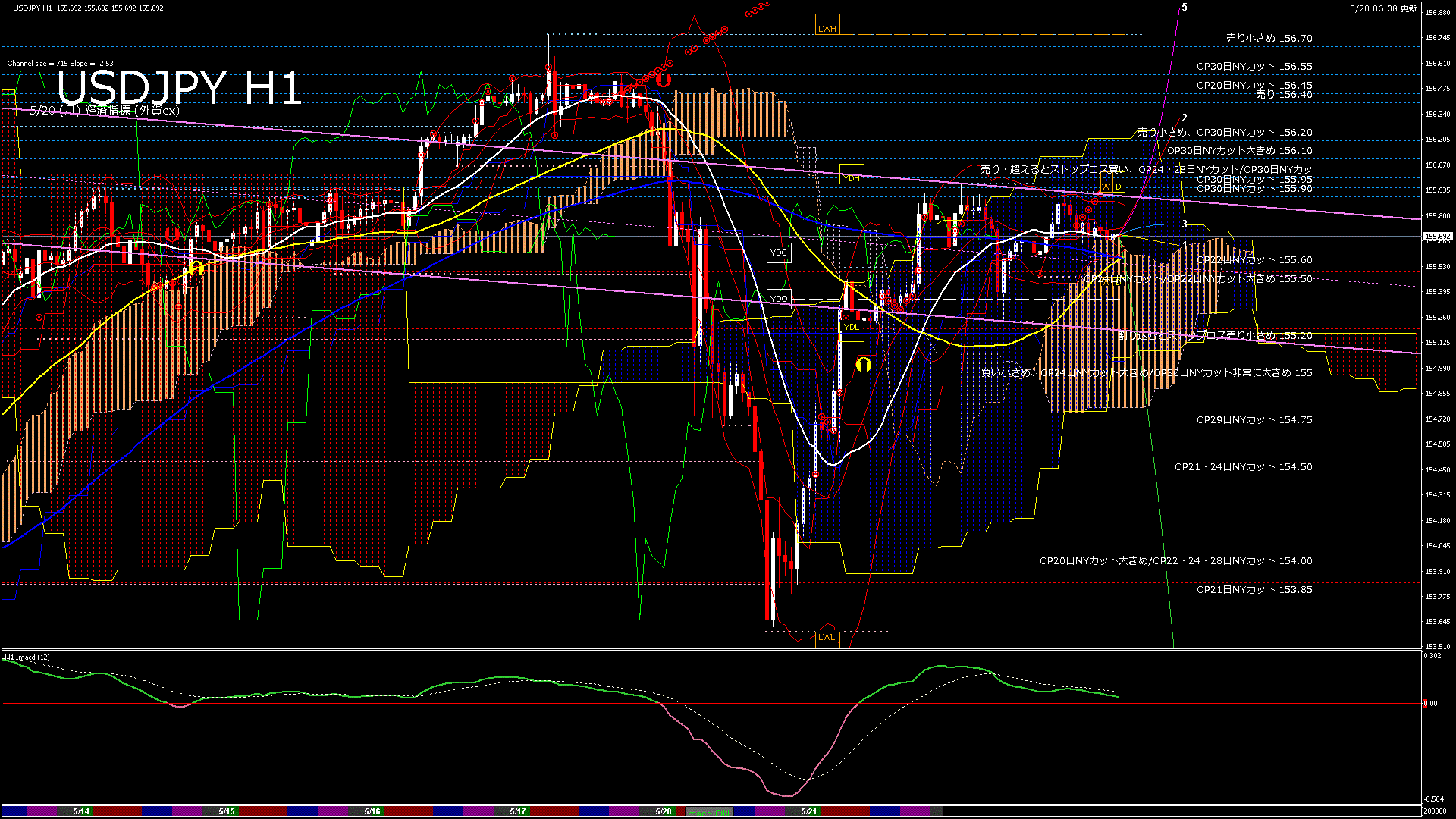
Task: Click the small D pivot box
Action: (x=1118, y=187)
